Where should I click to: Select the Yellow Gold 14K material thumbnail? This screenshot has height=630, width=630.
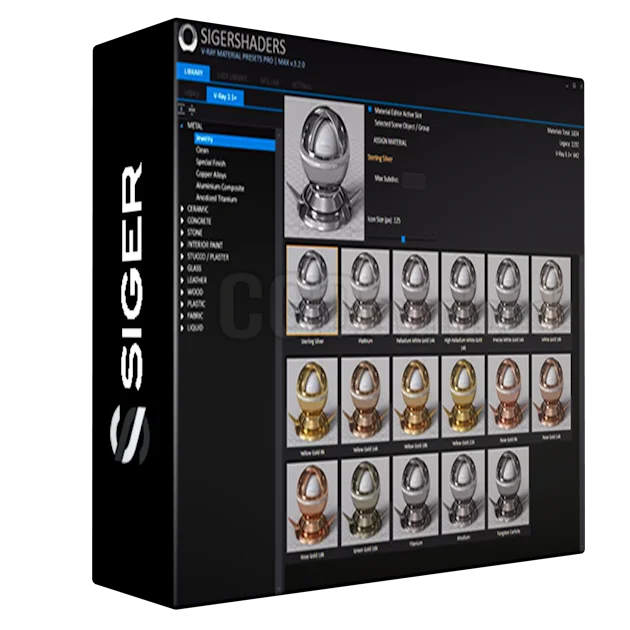click(365, 400)
